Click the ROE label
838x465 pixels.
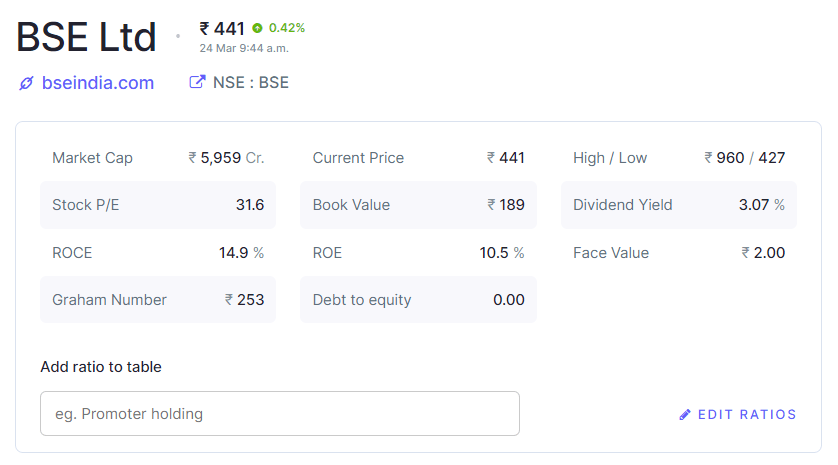(327, 253)
